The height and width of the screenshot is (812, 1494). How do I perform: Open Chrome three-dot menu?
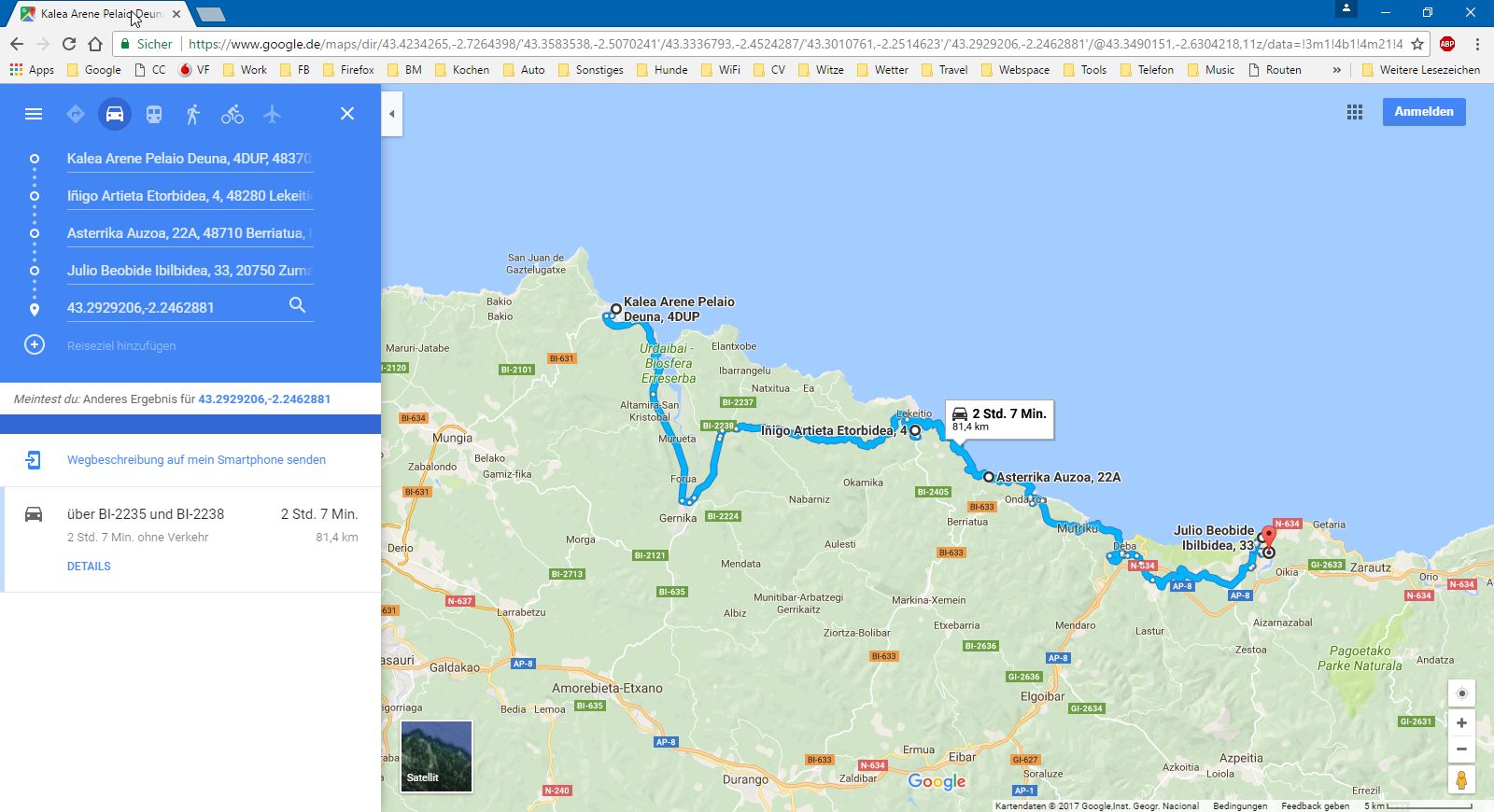(1477, 44)
